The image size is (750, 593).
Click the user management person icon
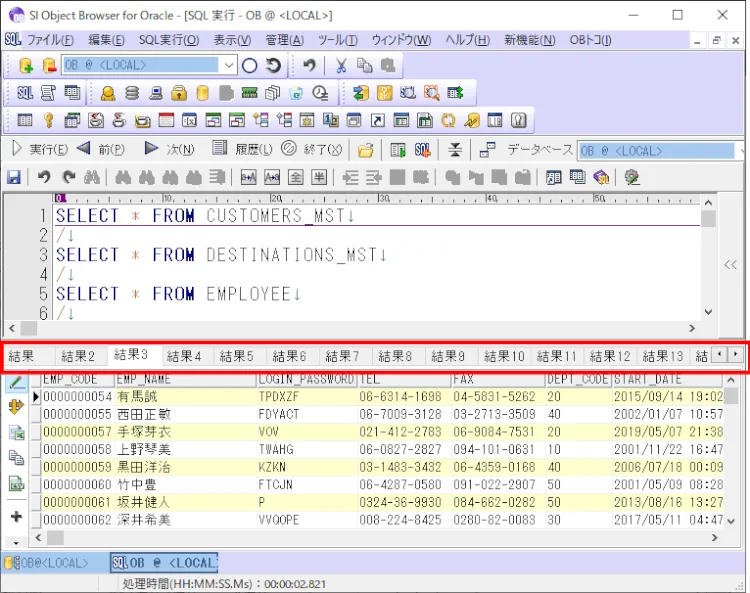(108, 93)
